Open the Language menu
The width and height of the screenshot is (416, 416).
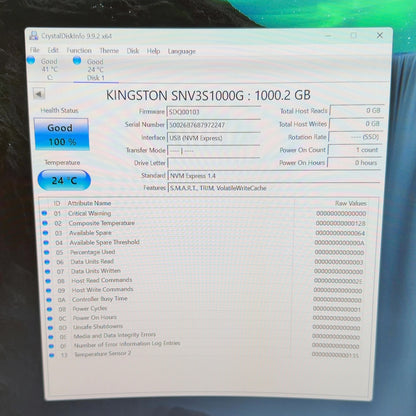[181, 51]
